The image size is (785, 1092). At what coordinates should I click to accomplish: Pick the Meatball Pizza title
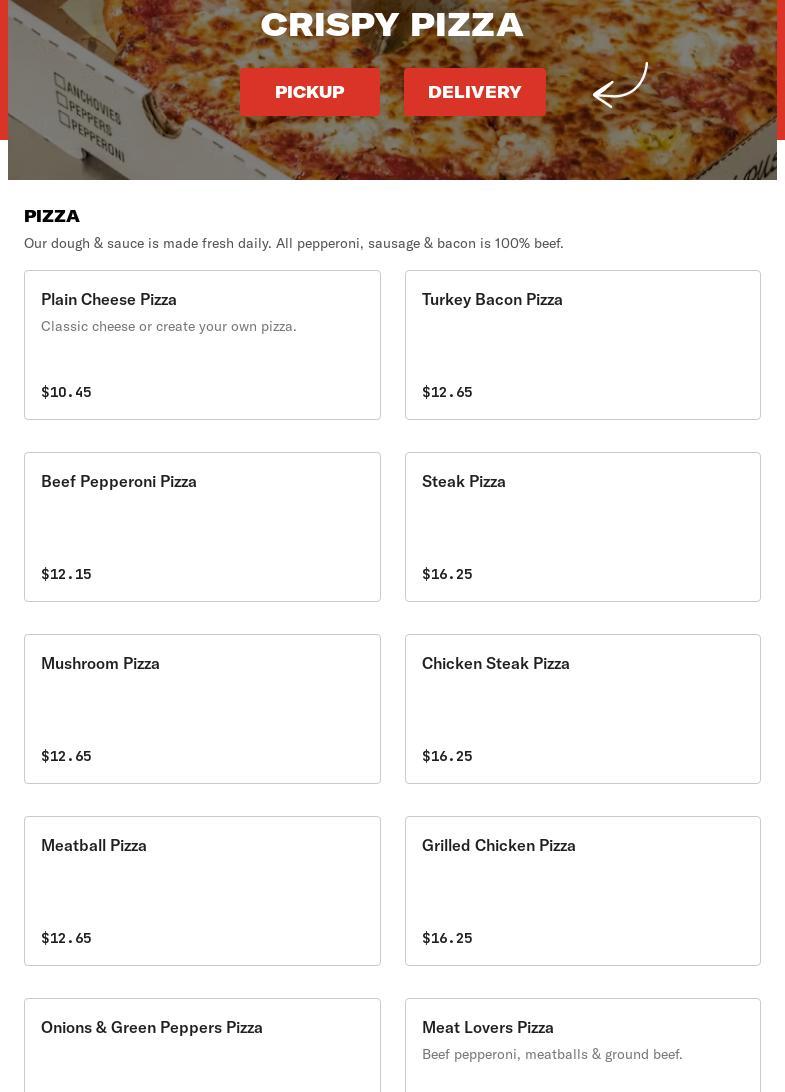click(x=94, y=846)
